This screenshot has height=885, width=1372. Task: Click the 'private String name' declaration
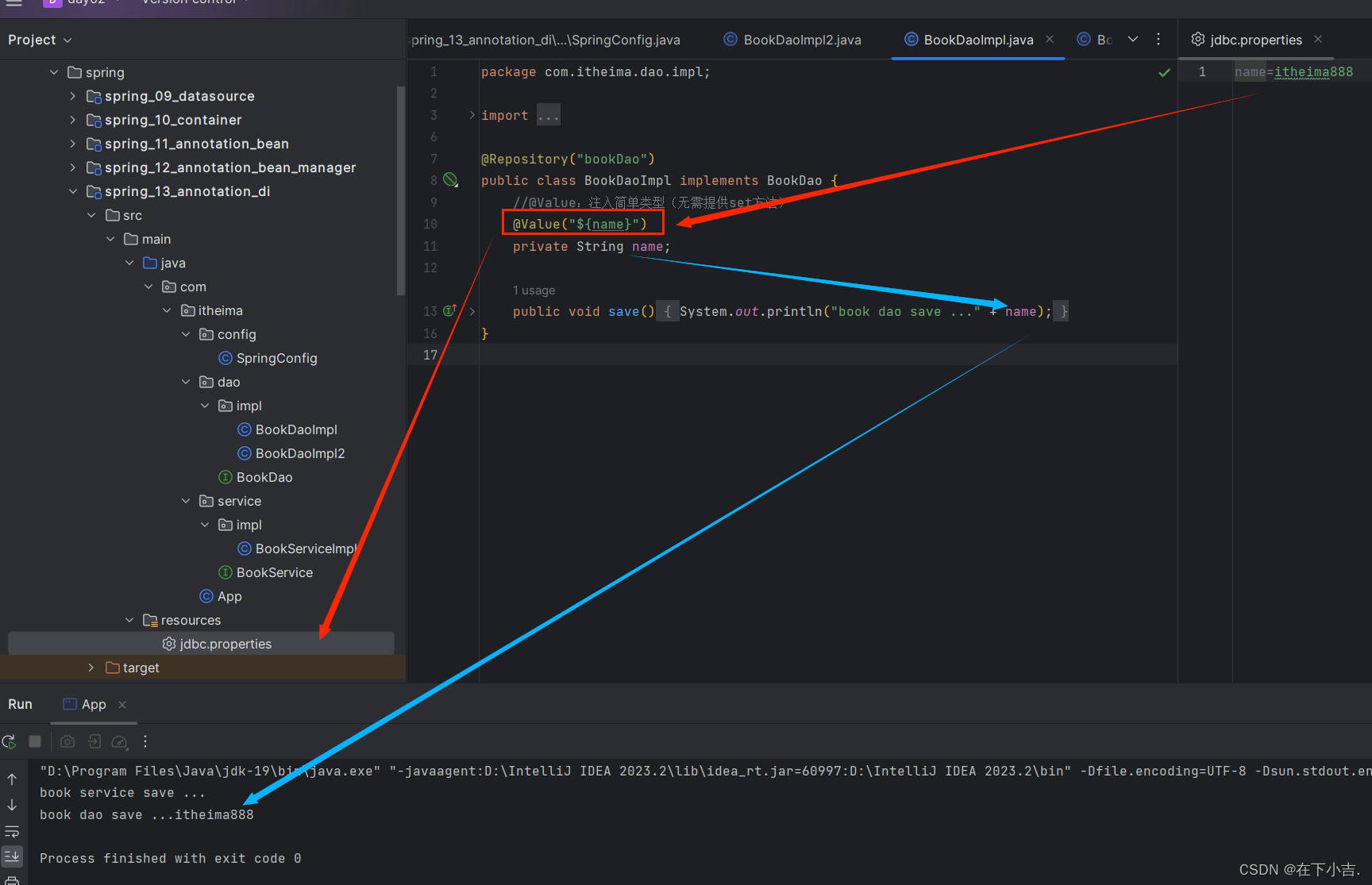click(x=592, y=247)
